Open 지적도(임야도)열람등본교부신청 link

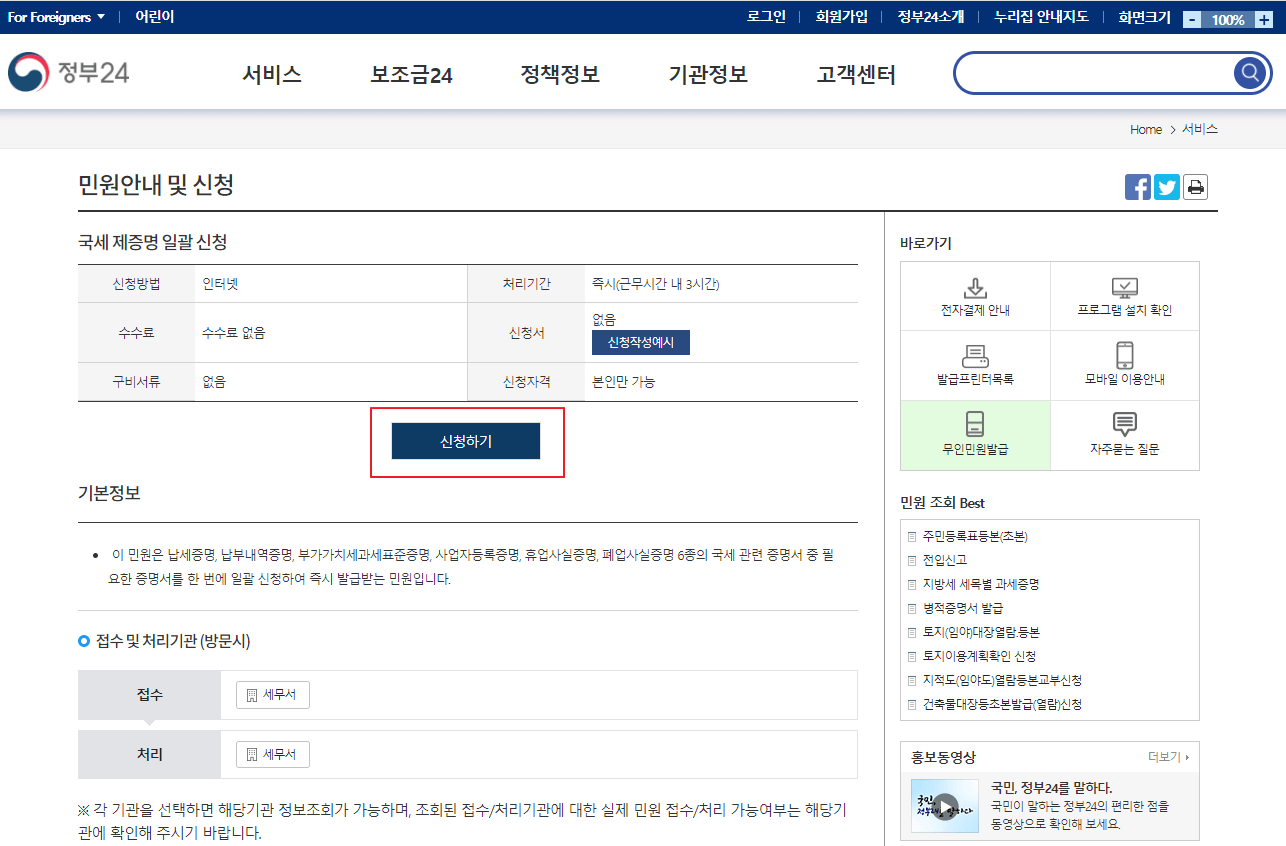coord(1002,680)
